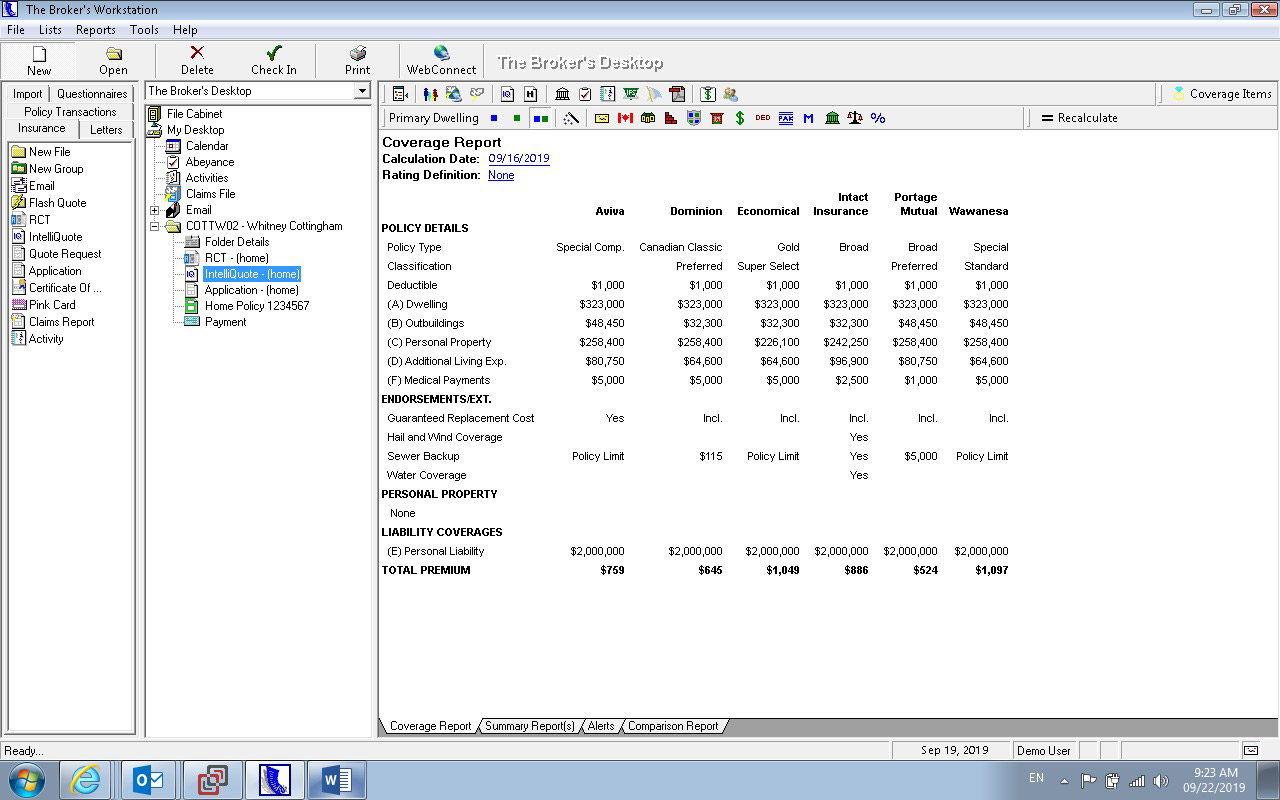Viewport: 1280px width, 800px height.
Task: Open Microsoft Word from the taskbar
Action: click(x=336, y=780)
